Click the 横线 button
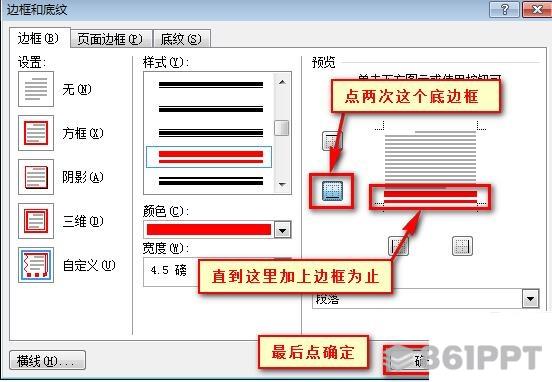The width and height of the screenshot is (552, 382). pos(47,360)
